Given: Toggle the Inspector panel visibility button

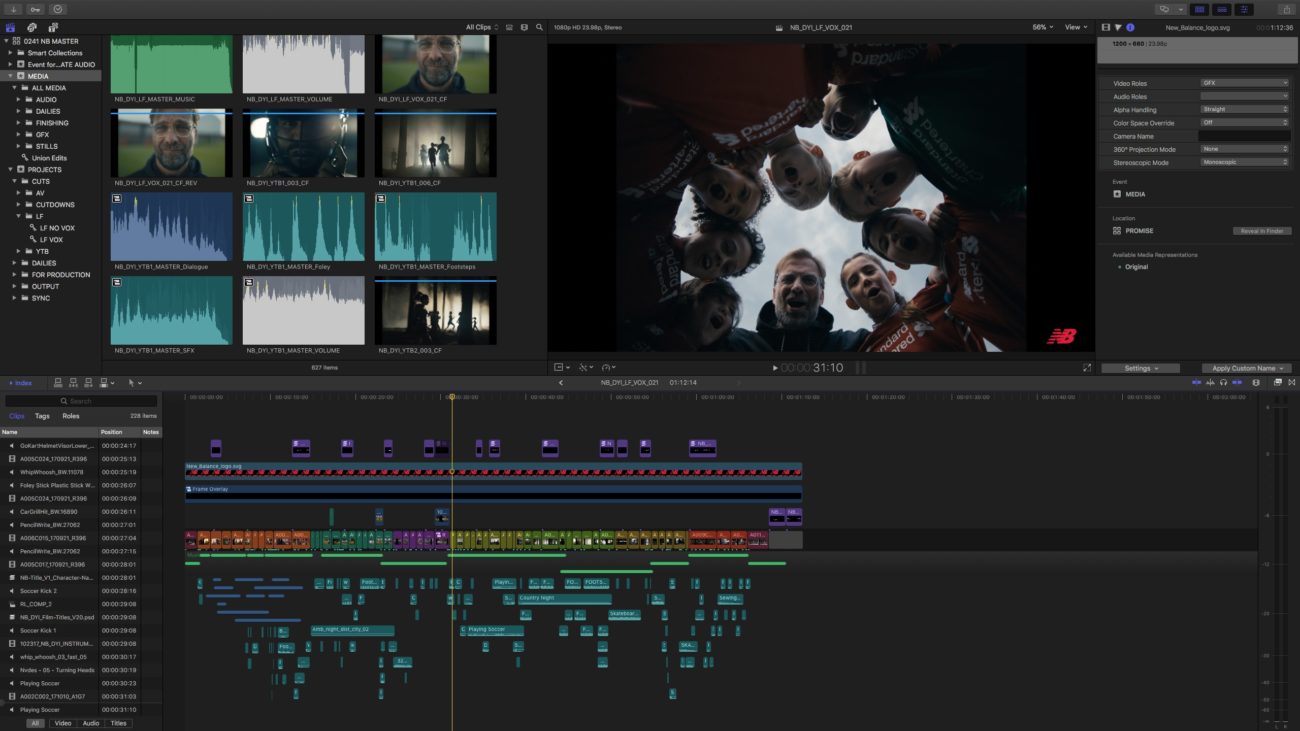Looking at the screenshot, I should 1244,9.
